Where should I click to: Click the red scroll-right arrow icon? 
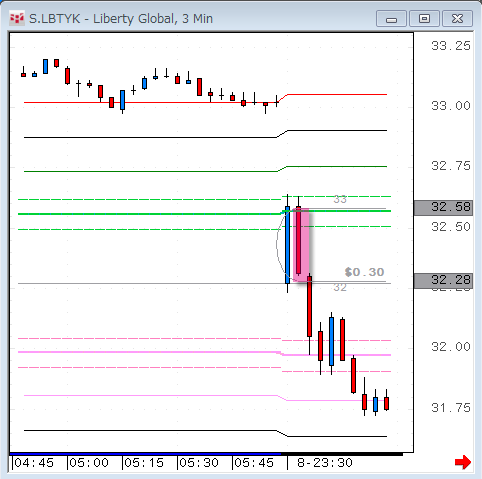[463, 462]
